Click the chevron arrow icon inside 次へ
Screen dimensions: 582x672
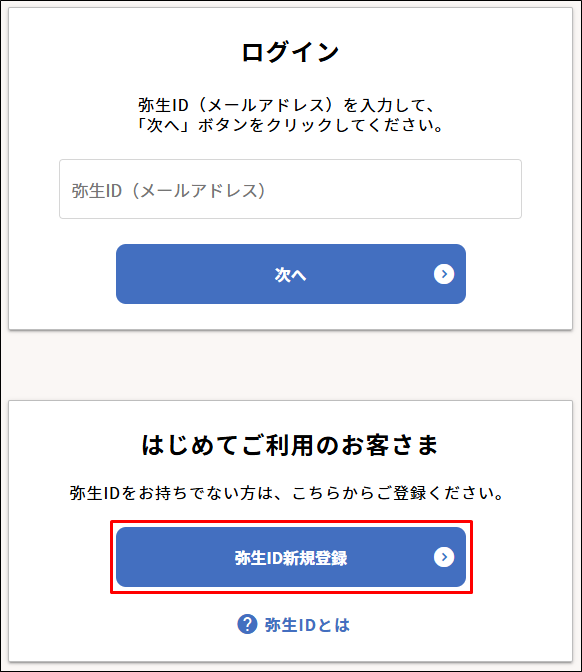tap(444, 274)
